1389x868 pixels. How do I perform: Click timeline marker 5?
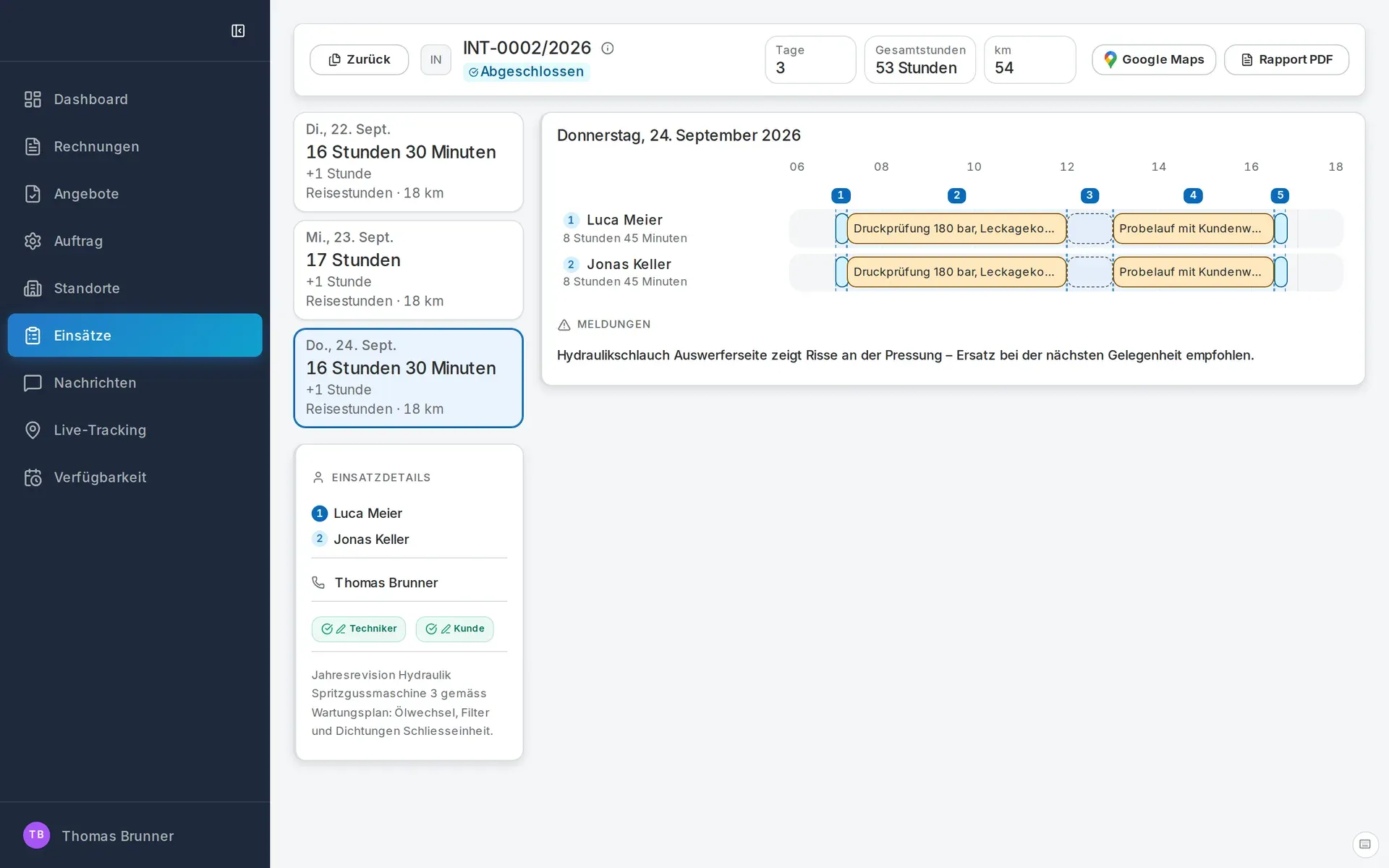click(1280, 195)
